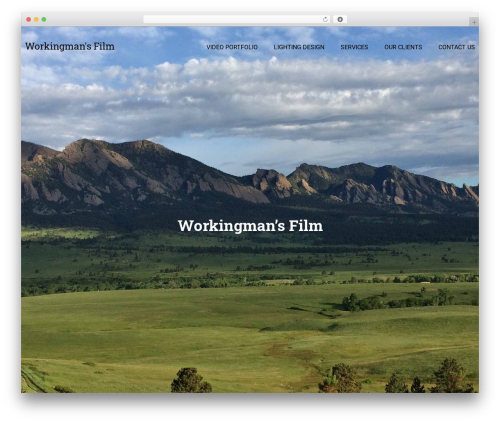500x423 pixels.
Task: Open the Lighting Design menu item
Action: [299, 47]
